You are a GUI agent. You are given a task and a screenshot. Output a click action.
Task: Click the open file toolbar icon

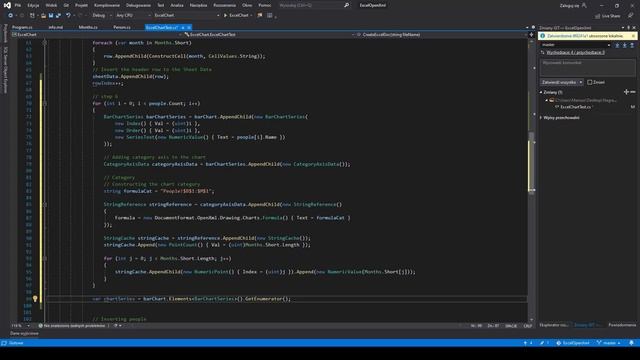pyautogui.click(x=43, y=16)
